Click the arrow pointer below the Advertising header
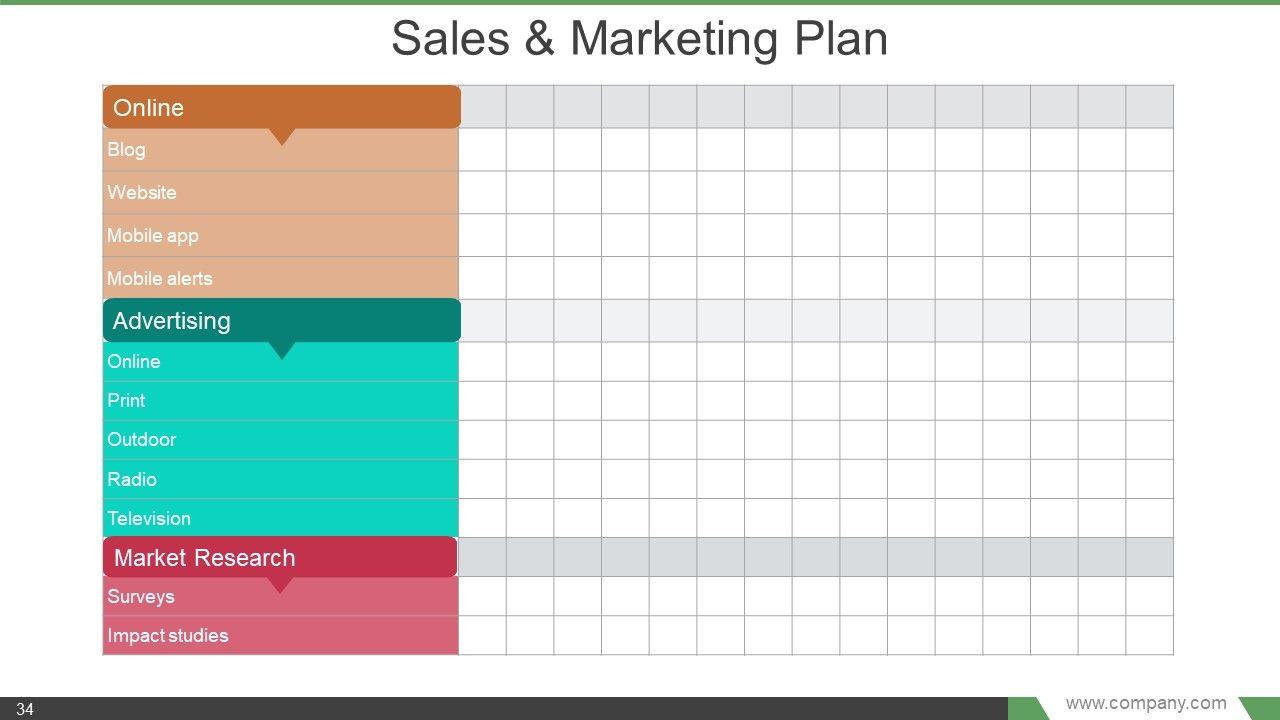The width and height of the screenshot is (1280, 720). point(282,350)
